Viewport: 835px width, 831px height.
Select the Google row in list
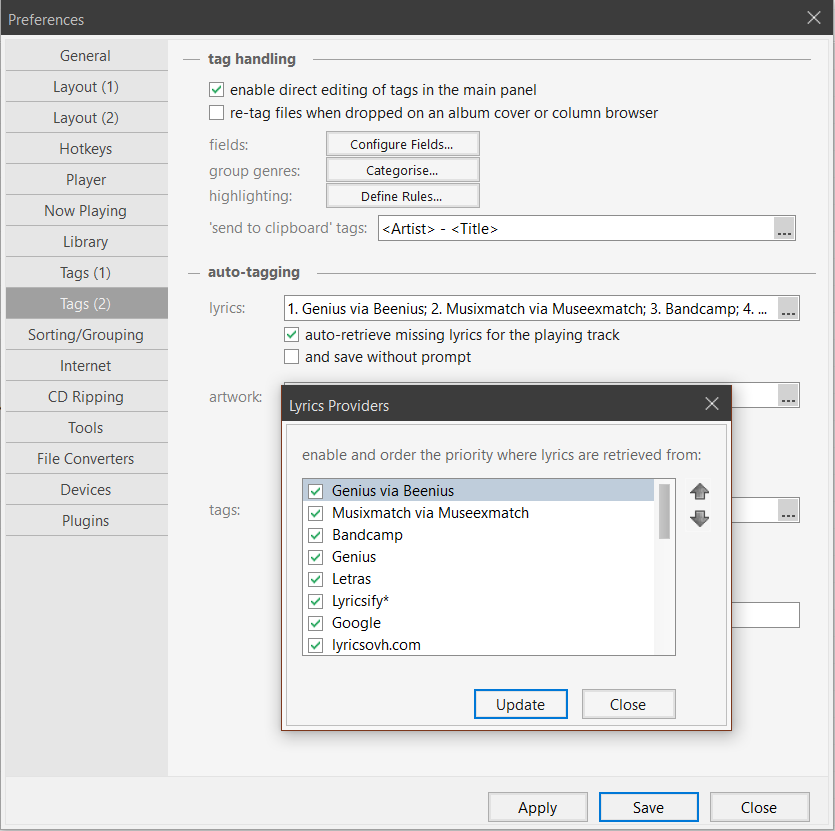(478, 623)
